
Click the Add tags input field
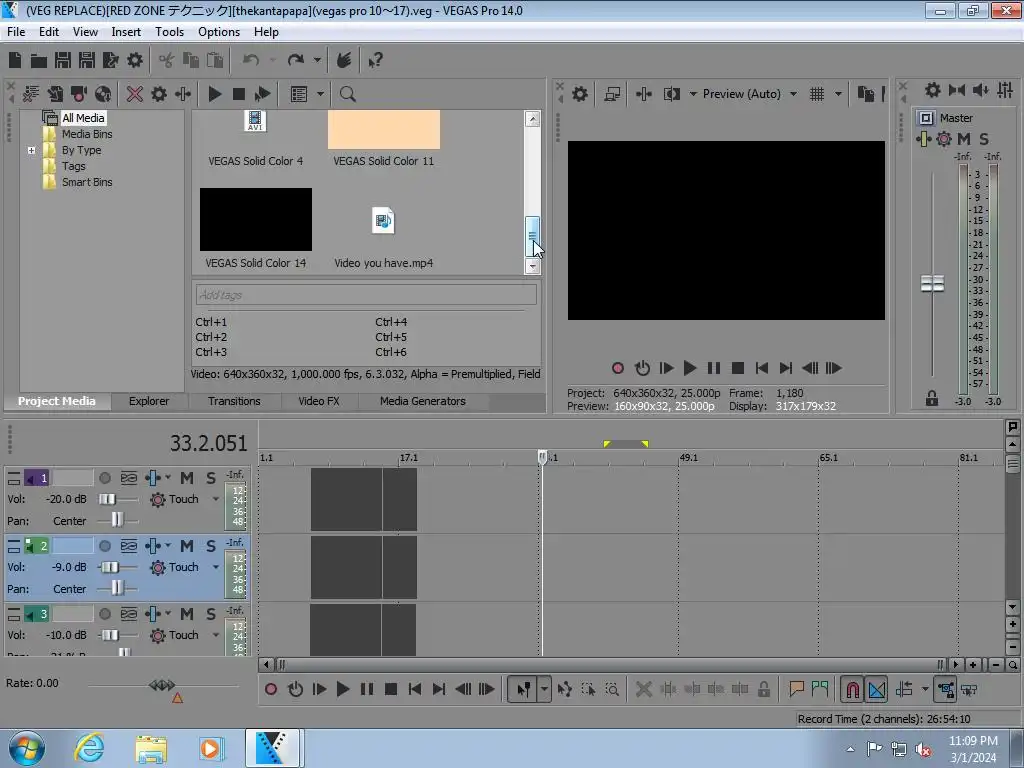tap(366, 295)
